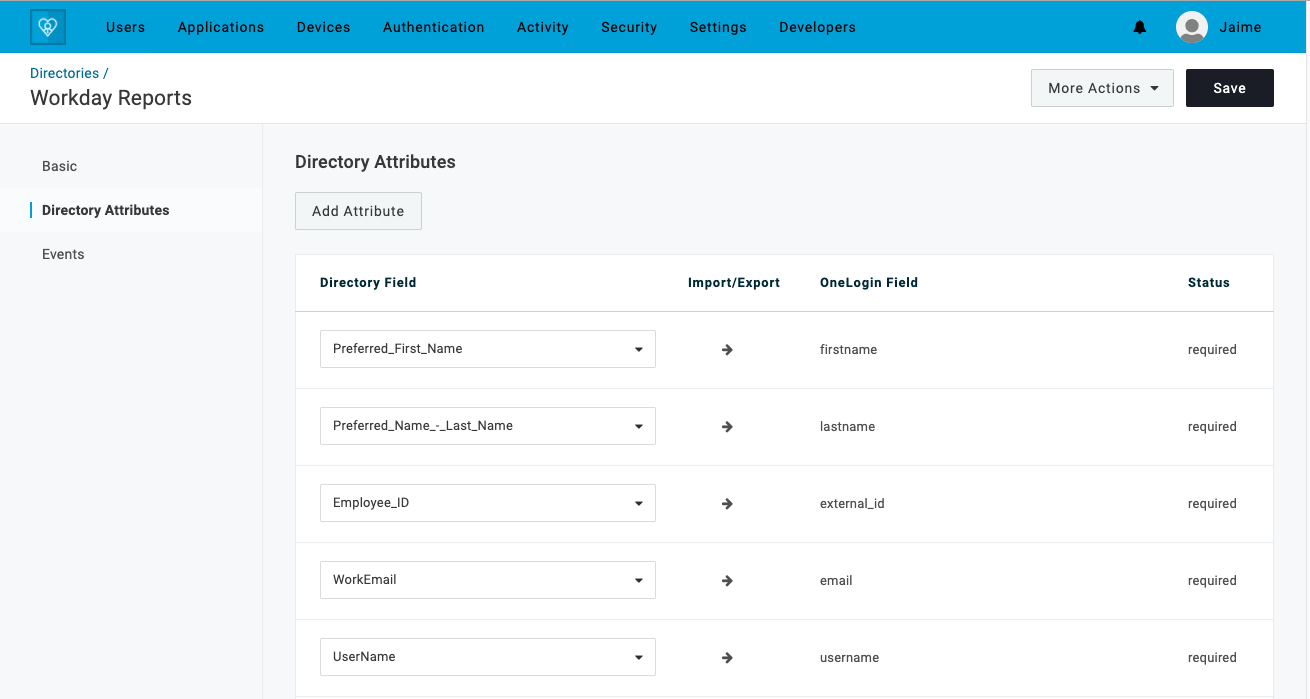Click the OneLogin logo icon
This screenshot has height=699, width=1310.
47,26
